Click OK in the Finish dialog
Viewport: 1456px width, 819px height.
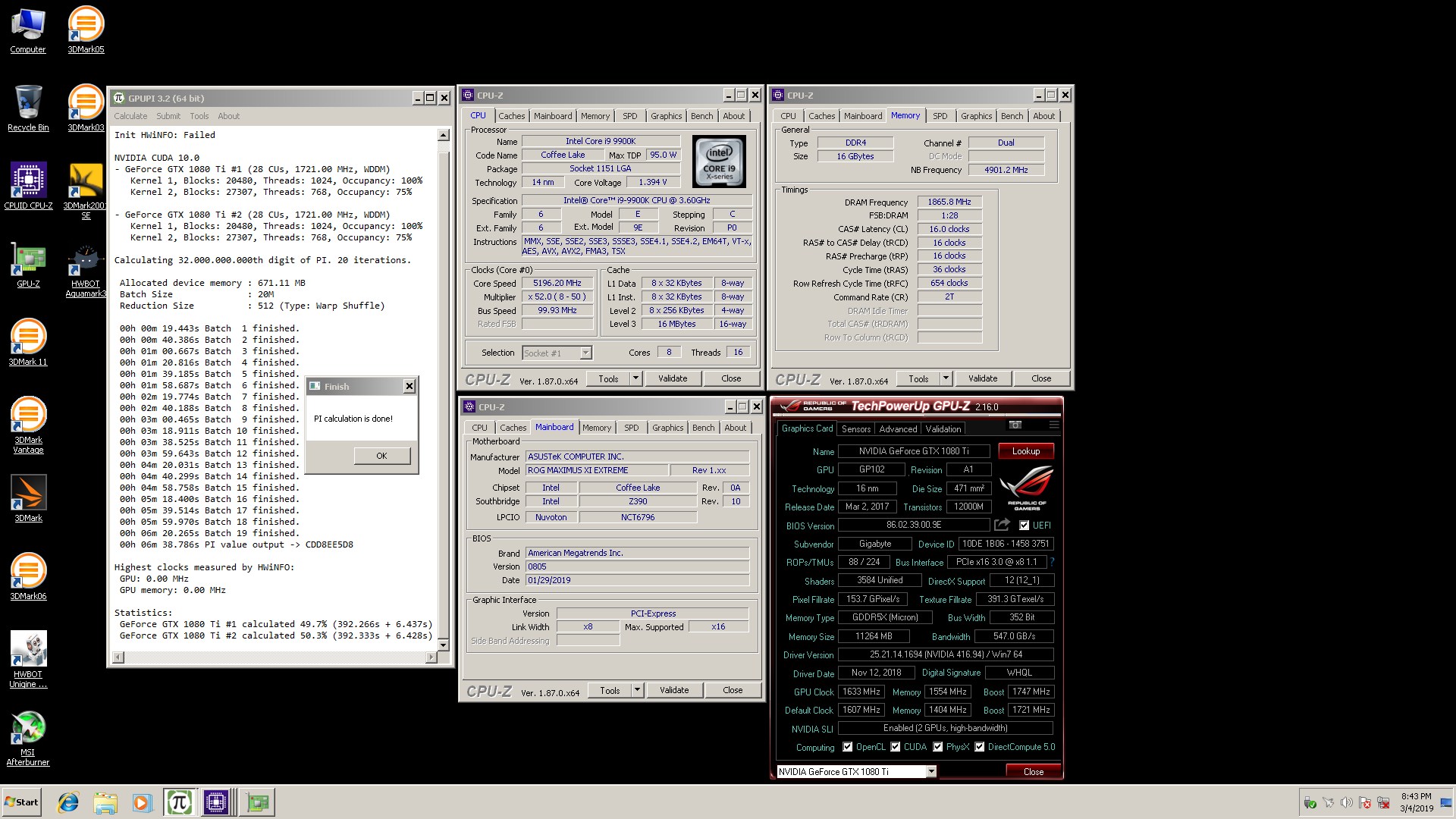click(381, 456)
